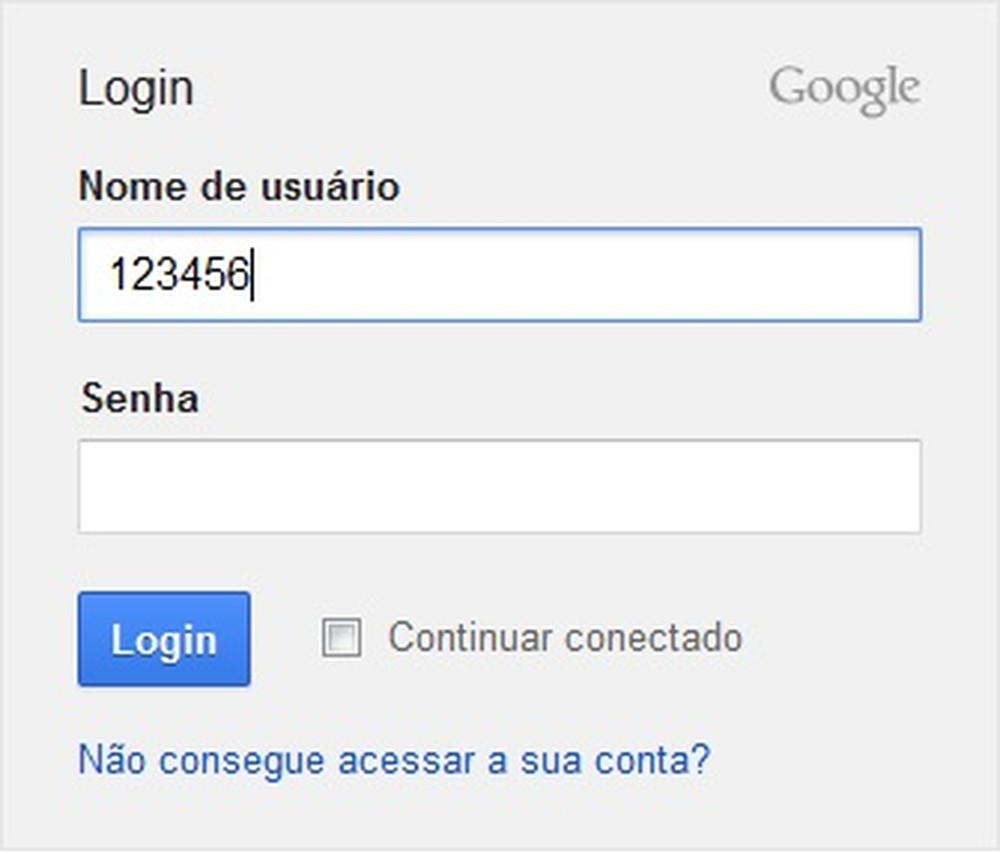The image size is (1000, 854).
Task: Click the "Senha" field label
Action: (139, 399)
